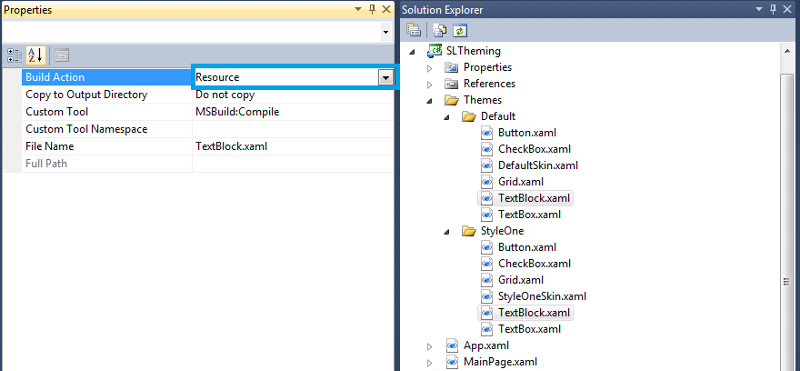Select CheckBox.xaml in the StyleOne folder
The height and width of the screenshot is (371, 800).
[534, 263]
